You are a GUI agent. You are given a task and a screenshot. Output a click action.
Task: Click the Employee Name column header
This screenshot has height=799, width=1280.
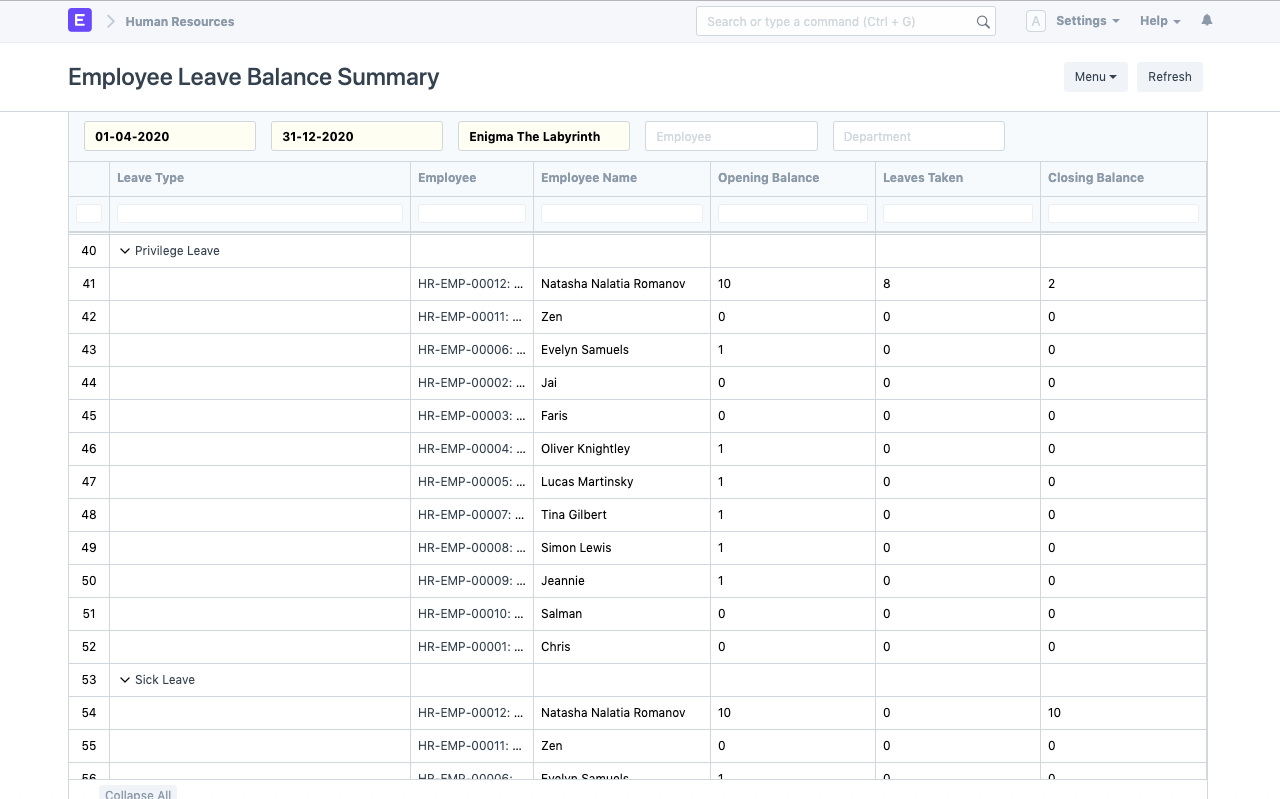[622, 178]
